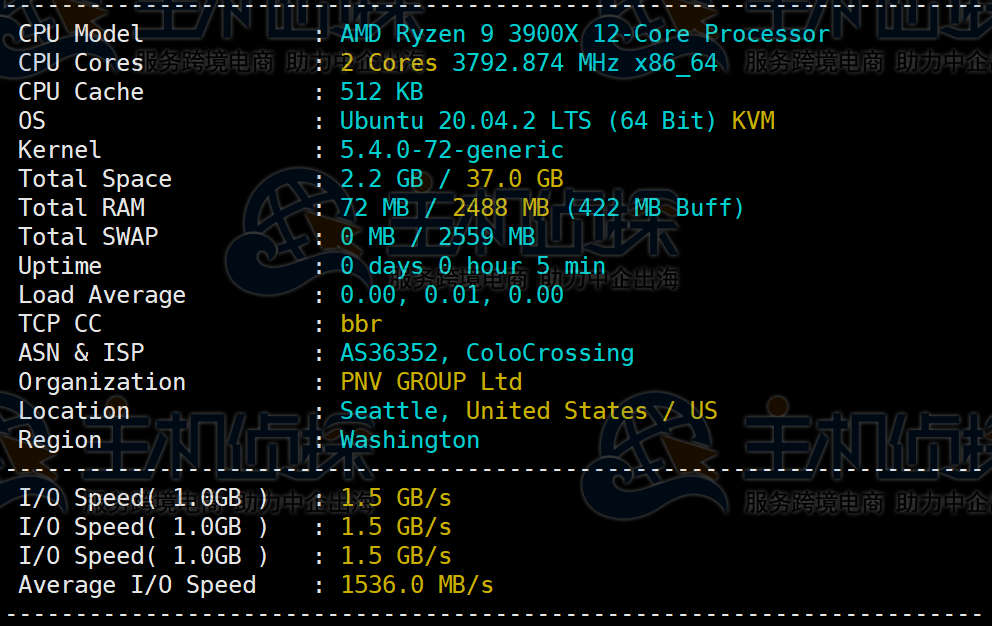Select the Uptime value showing 5 min
Image resolution: width=992 pixels, height=626 pixels.
coord(470,265)
